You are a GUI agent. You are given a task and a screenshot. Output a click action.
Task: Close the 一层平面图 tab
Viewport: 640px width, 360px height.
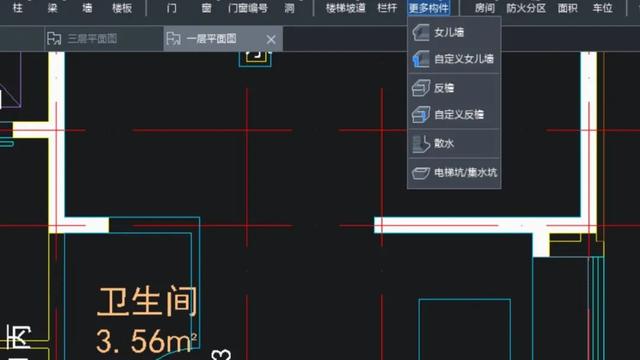click(x=271, y=39)
